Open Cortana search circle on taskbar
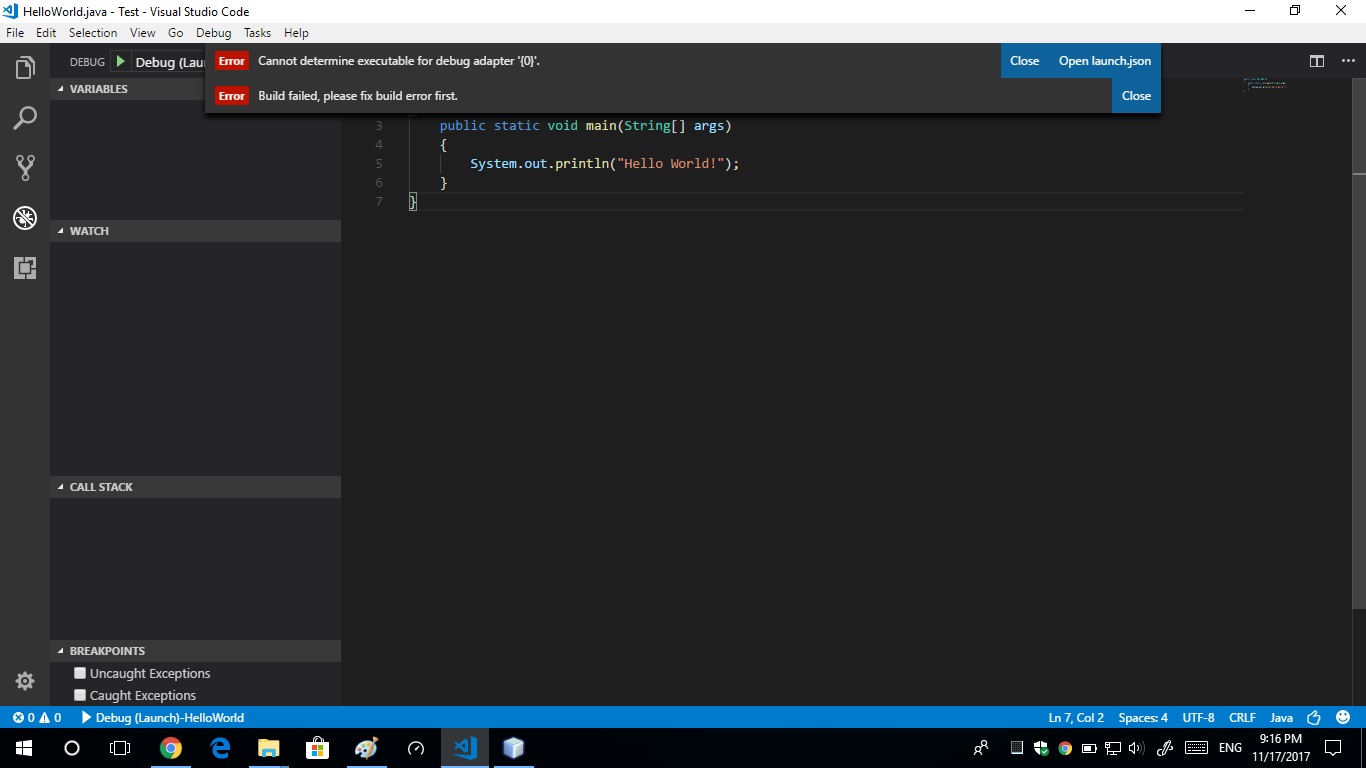The height and width of the screenshot is (768, 1366). (x=72, y=748)
